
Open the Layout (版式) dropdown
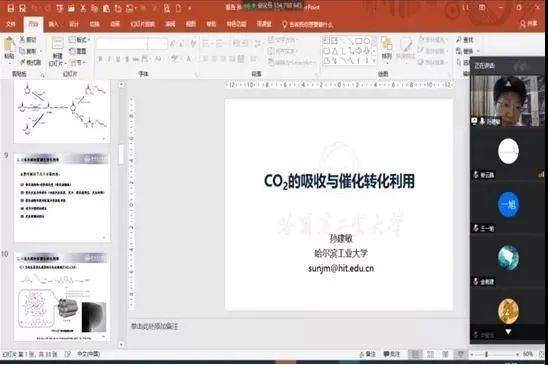79,40
